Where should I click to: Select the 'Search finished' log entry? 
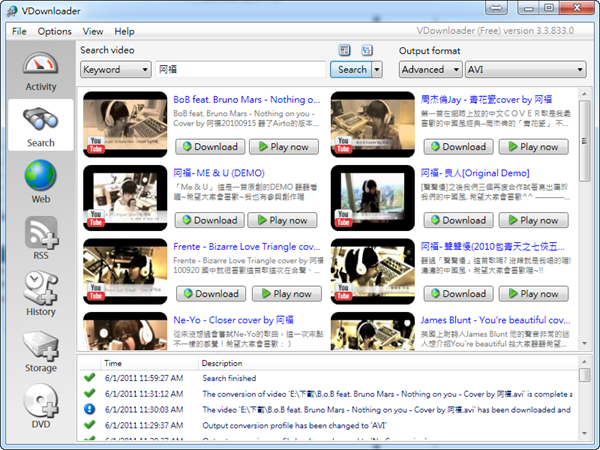(328, 378)
